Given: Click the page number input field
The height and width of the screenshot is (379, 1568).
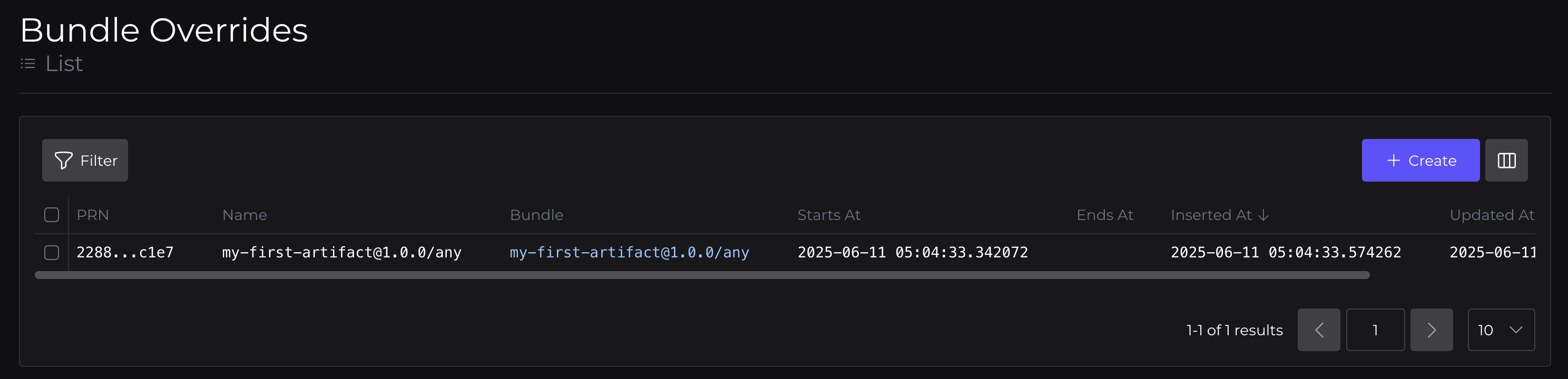Looking at the screenshot, I should pyautogui.click(x=1375, y=330).
